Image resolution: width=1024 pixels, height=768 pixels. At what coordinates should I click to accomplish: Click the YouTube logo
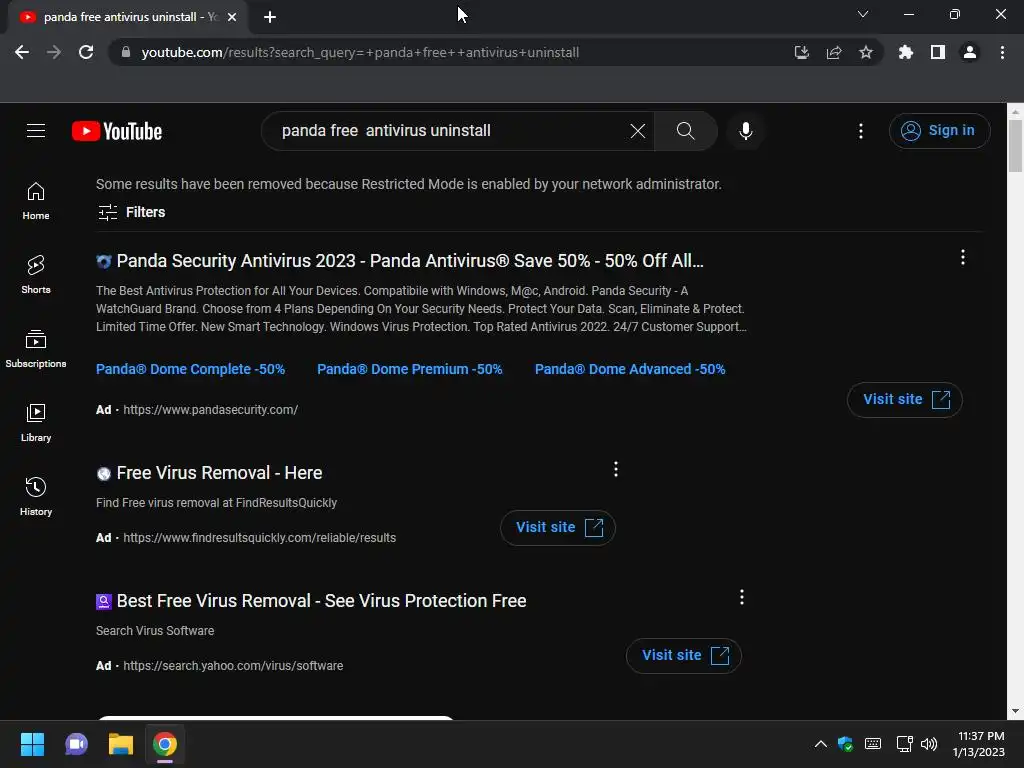tap(117, 131)
